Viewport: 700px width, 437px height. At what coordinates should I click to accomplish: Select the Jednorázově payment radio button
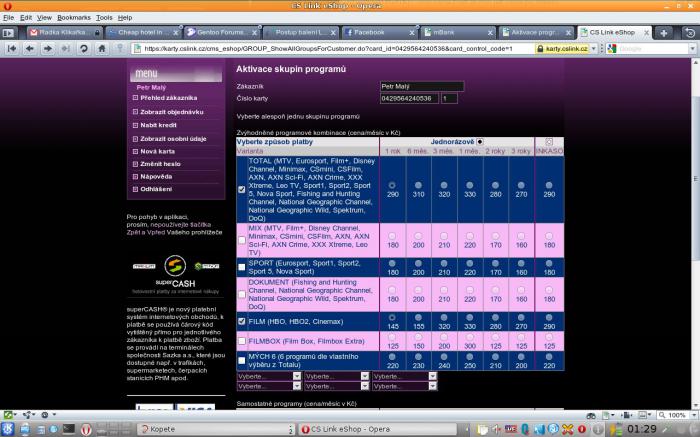(480, 142)
